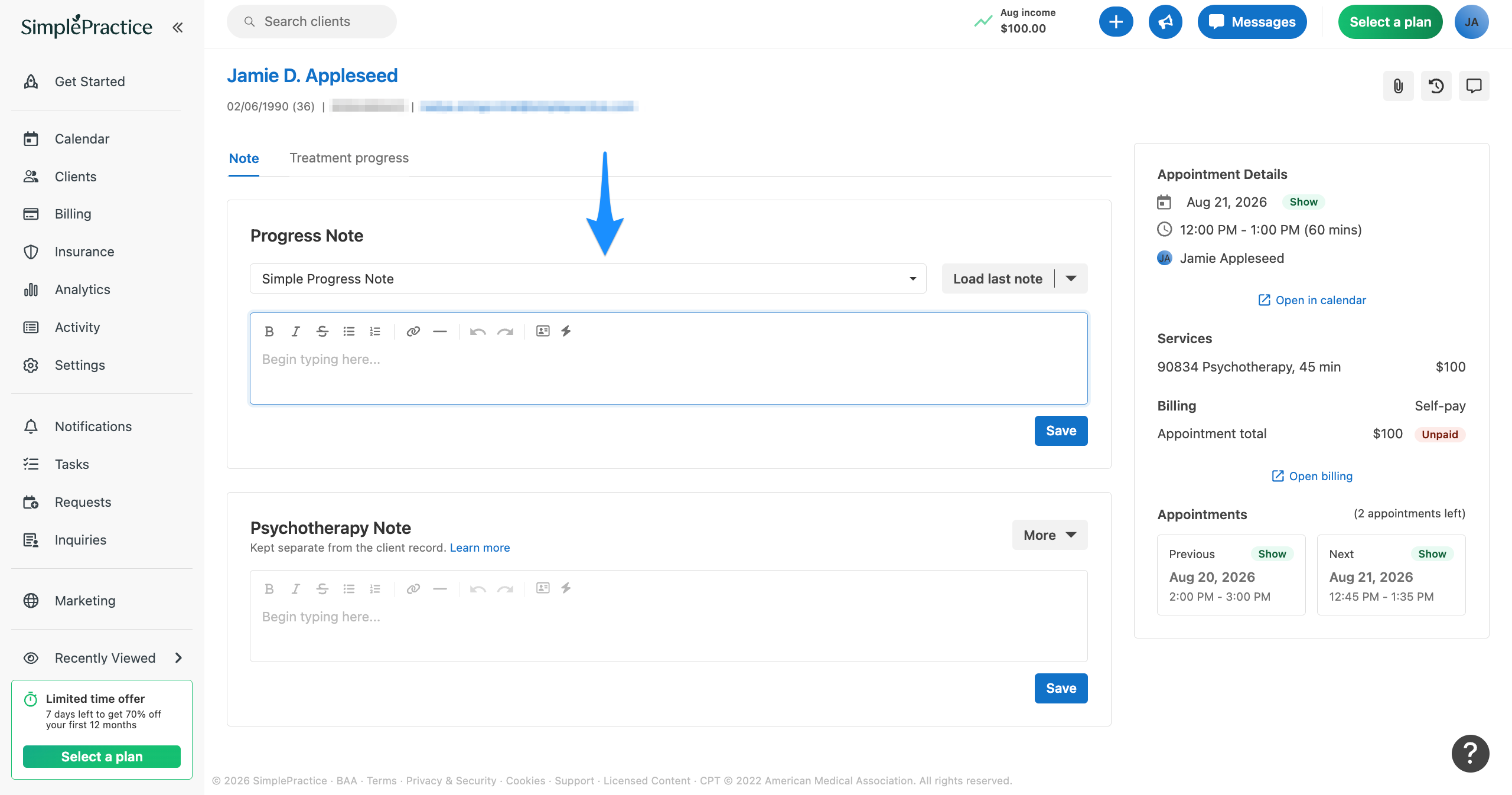Switch to the Note tab

244,158
